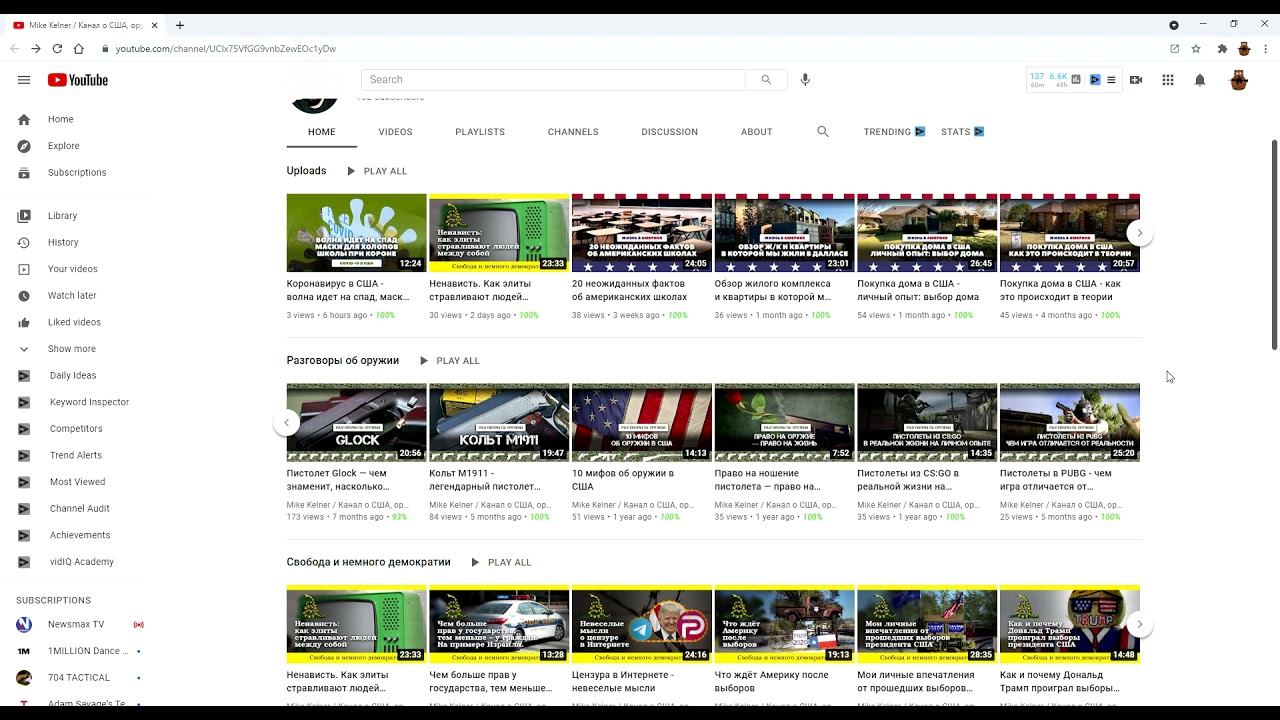The image size is (1280, 720).
Task: Show next videos in the Uploads row
Action: click(x=1139, y=233)
